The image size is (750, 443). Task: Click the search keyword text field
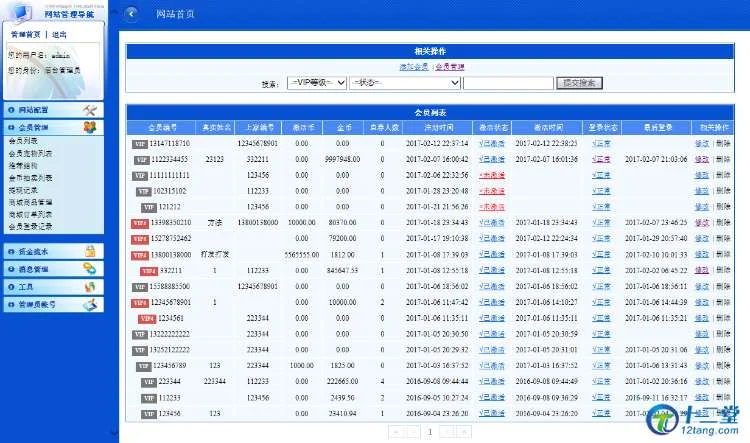[x=509, y=83]
